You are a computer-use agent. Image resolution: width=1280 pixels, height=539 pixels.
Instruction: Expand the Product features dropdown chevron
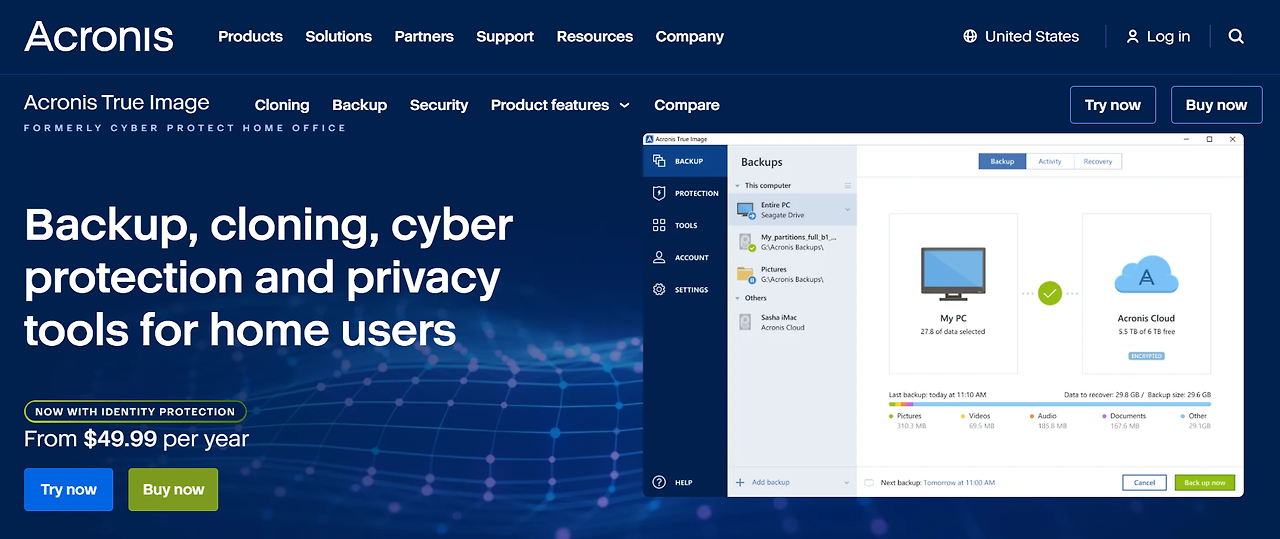click(625, 105)
